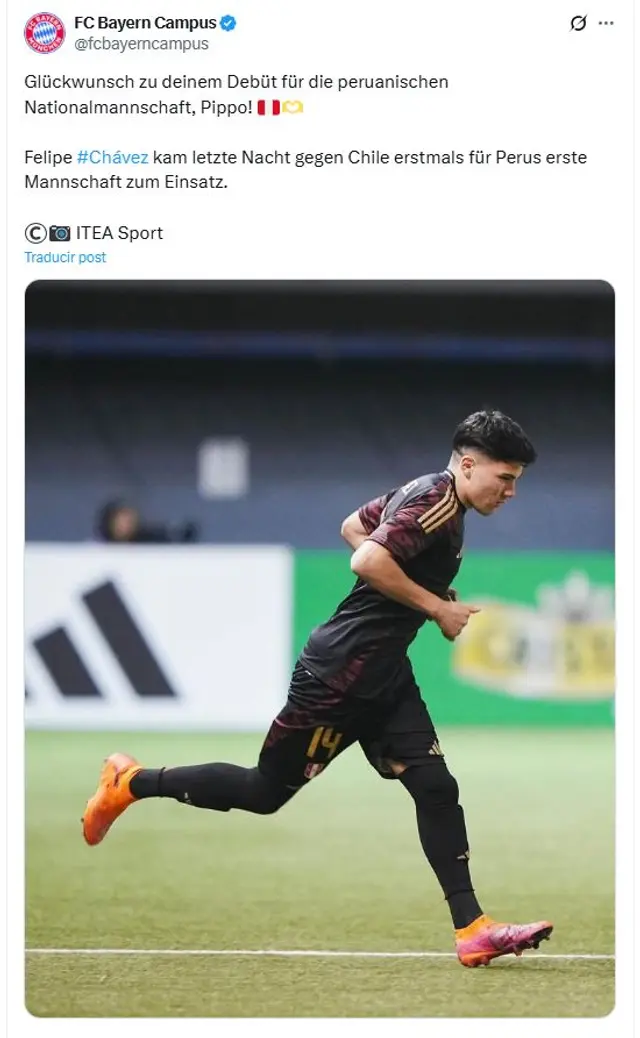Click the yellow heart-hands emoji
This screenshot has width=640, height=1038.
point(293,107)
